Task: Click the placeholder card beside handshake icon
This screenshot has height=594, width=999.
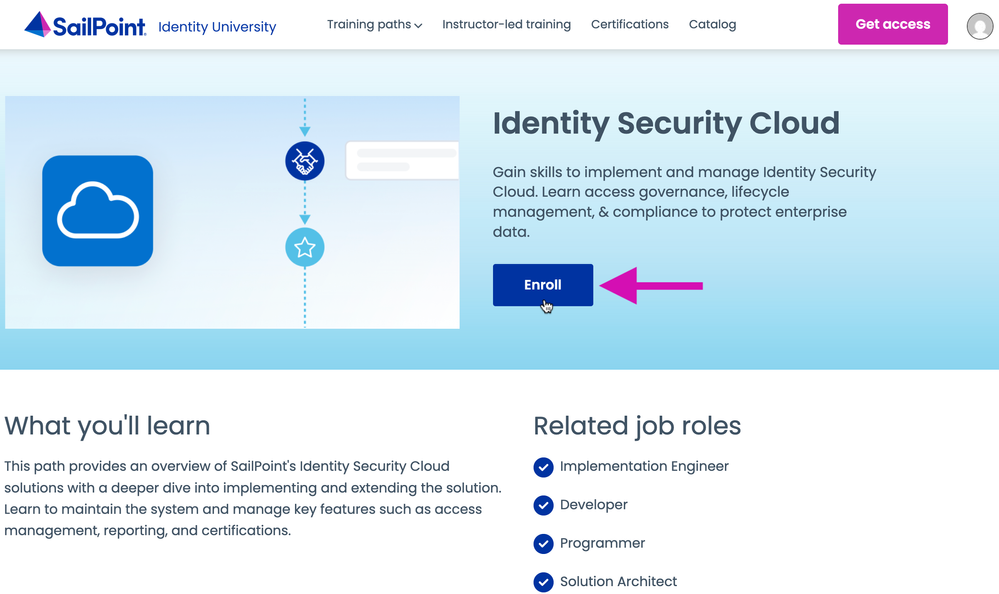Action: point(402,160)
